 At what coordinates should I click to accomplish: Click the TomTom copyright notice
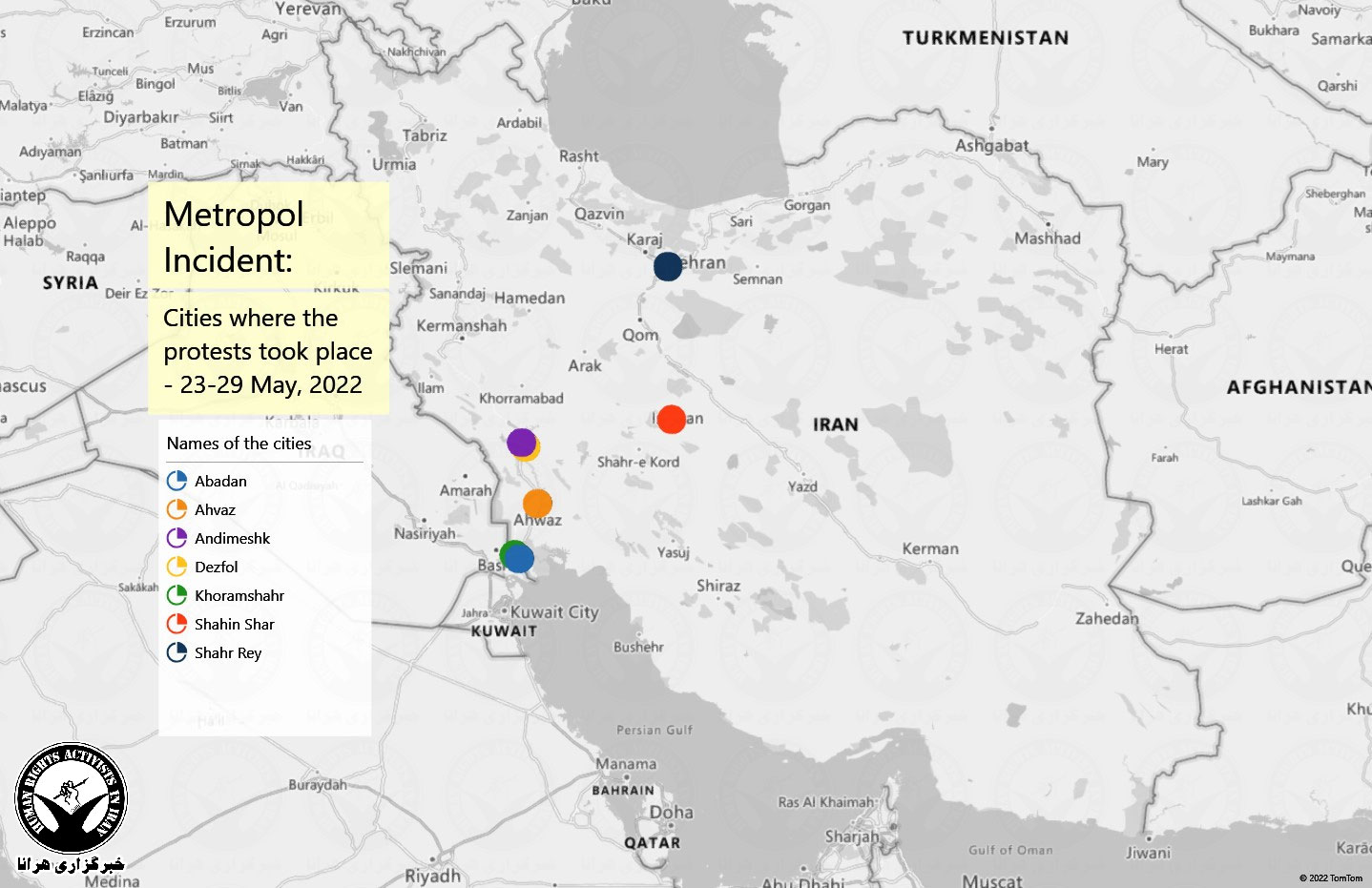(1330, 878)
